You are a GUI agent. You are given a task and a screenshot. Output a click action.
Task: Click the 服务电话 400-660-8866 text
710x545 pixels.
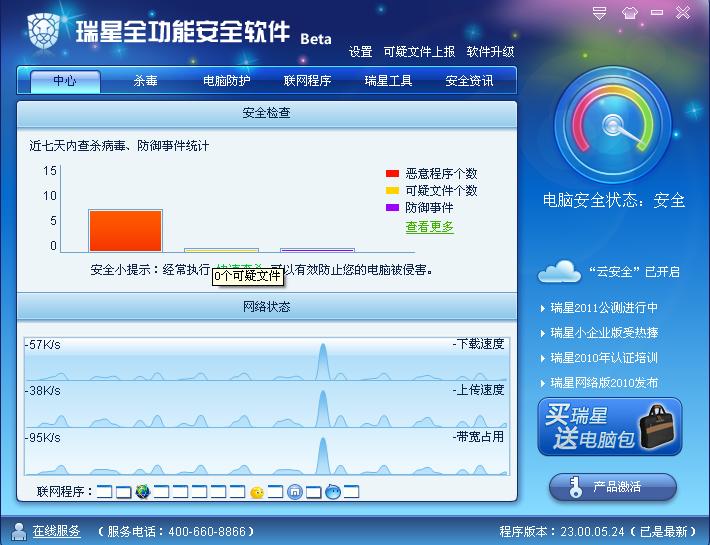176,531
